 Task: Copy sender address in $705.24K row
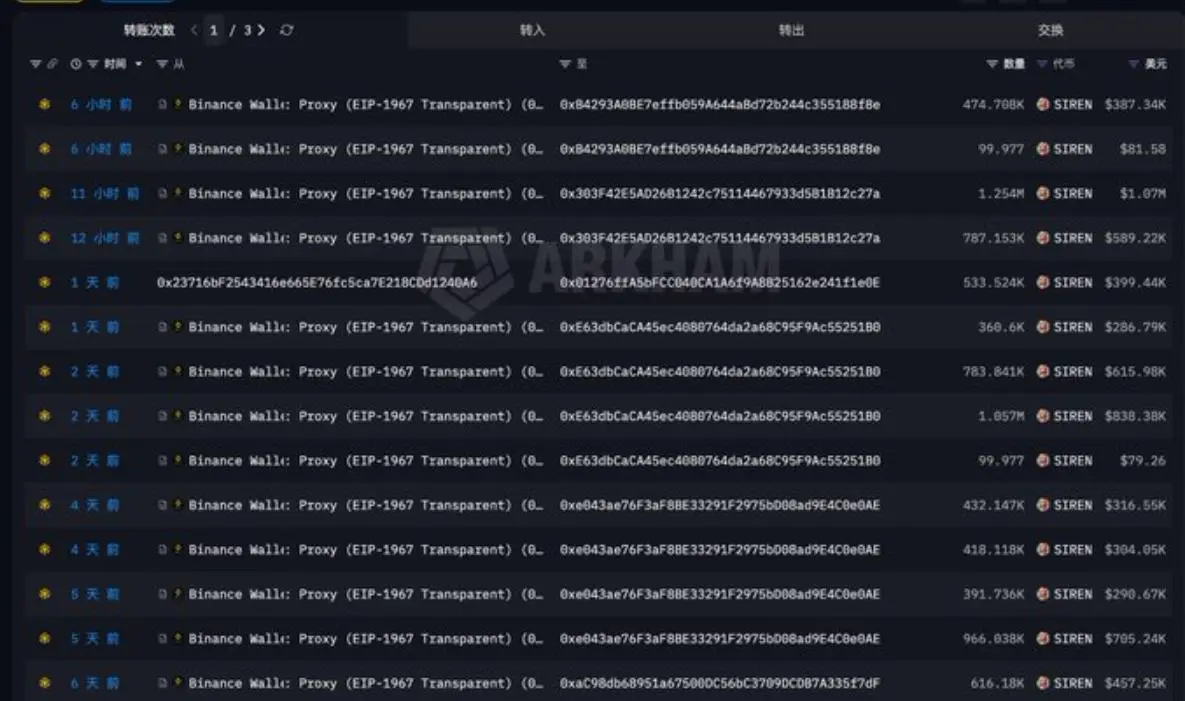coord(162,639)
